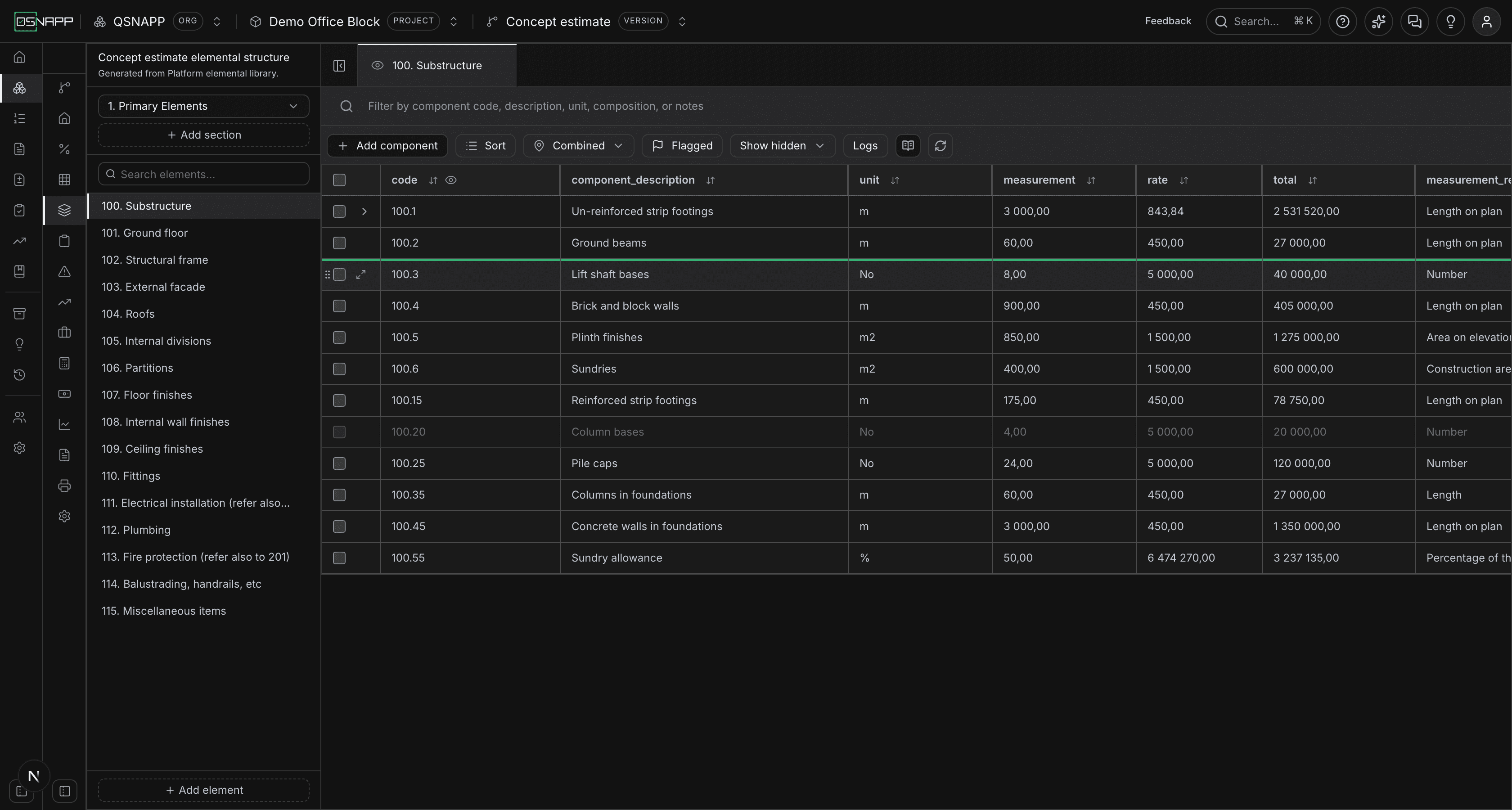
Task: Click the lightbulb ideas icon in header
Action: pos(1450,22)
